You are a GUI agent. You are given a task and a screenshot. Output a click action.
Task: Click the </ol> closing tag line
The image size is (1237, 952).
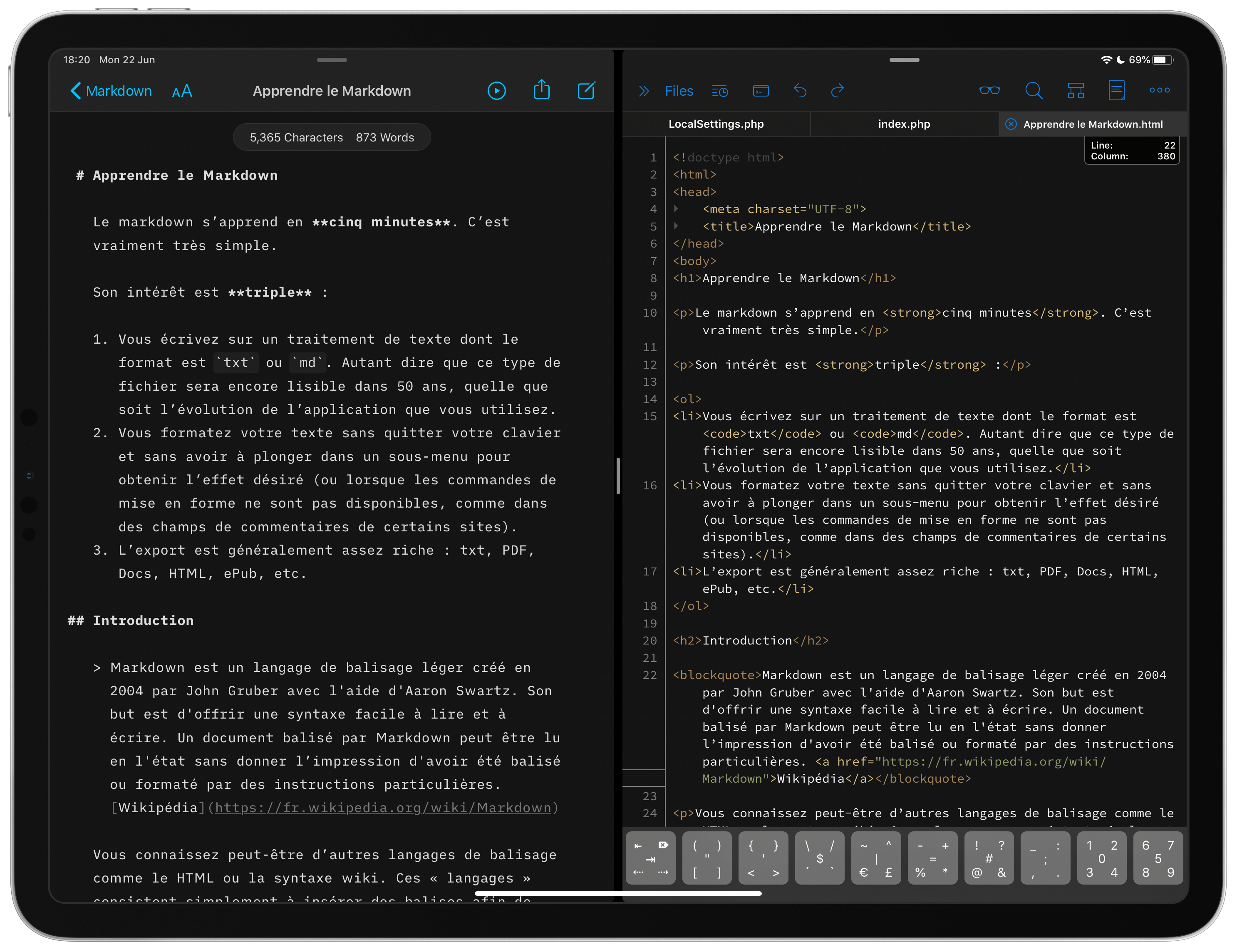coord(690,606)
